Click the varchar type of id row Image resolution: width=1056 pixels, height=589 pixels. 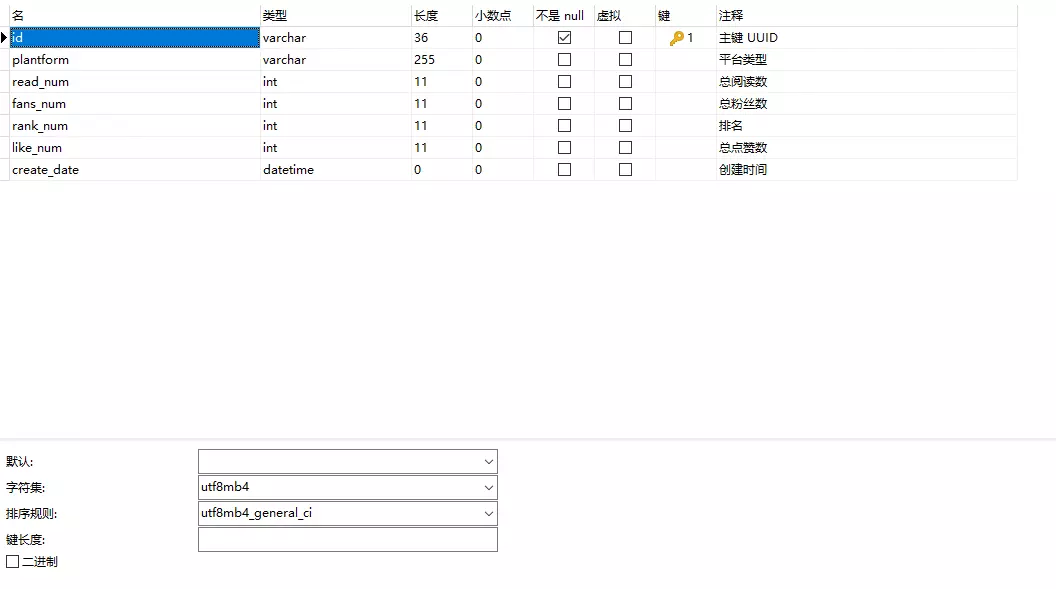click(x=335, y=38)
